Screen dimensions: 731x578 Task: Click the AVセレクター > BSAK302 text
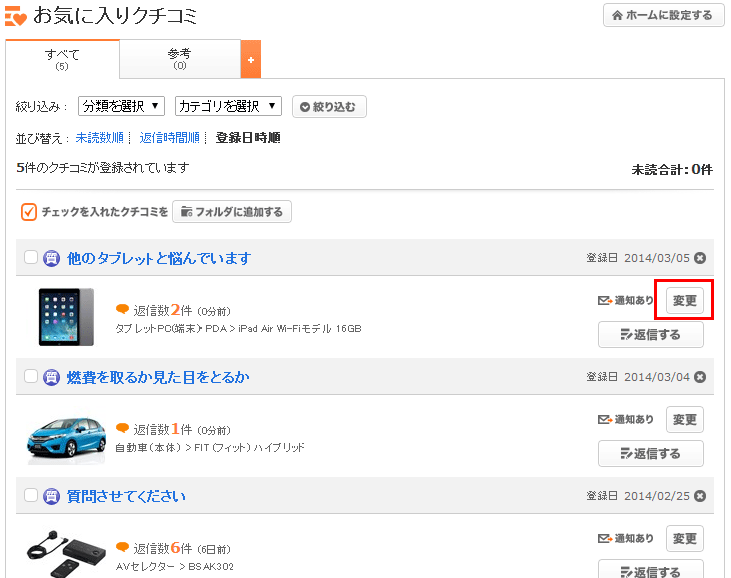(x=174, y=566)
